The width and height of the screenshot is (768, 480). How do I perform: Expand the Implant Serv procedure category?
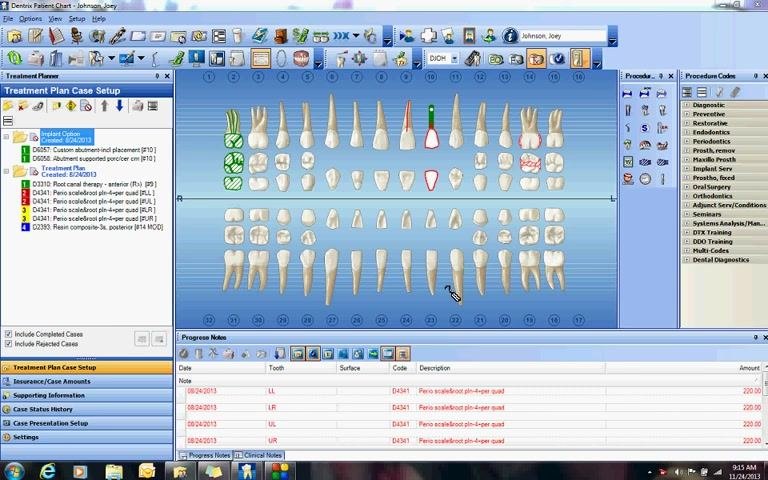point(687,168)
